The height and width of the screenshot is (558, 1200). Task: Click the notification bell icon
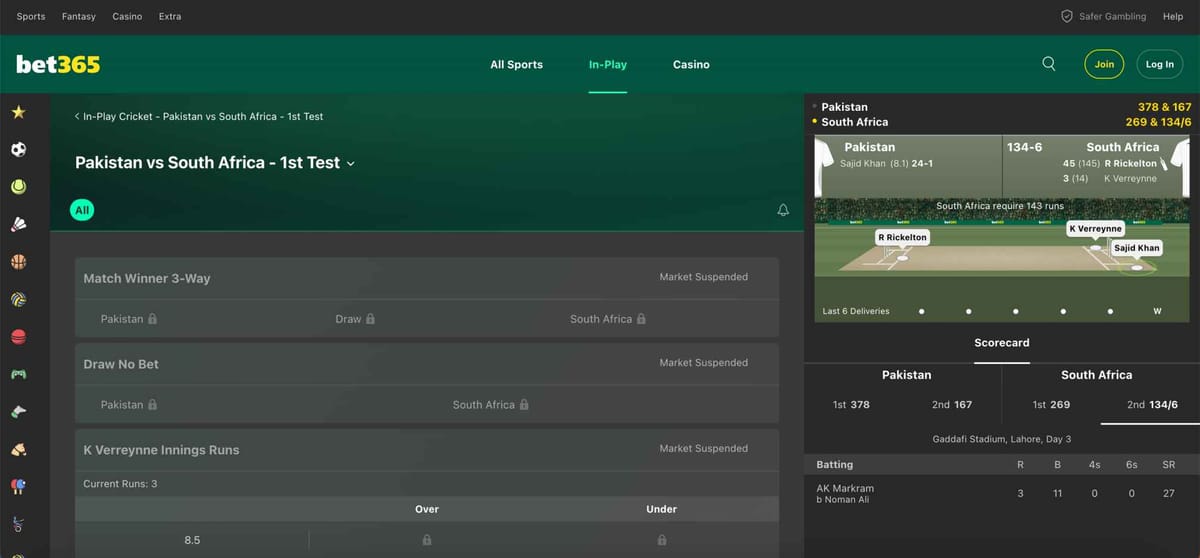783,210
